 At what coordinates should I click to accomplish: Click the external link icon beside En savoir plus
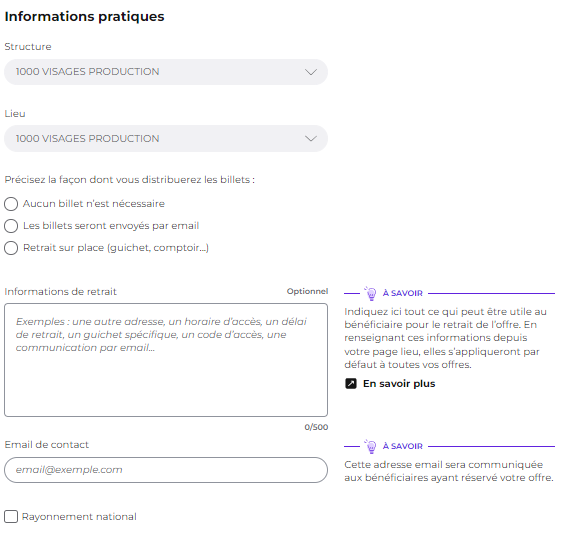[351, 383]
